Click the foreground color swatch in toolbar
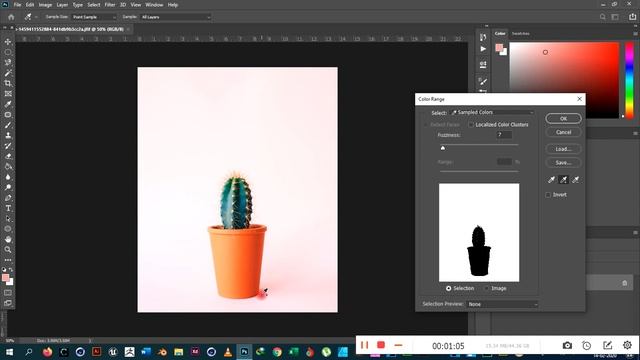Image resolution: width=640 pixels, height=360 pixels. tap(6, 278)
